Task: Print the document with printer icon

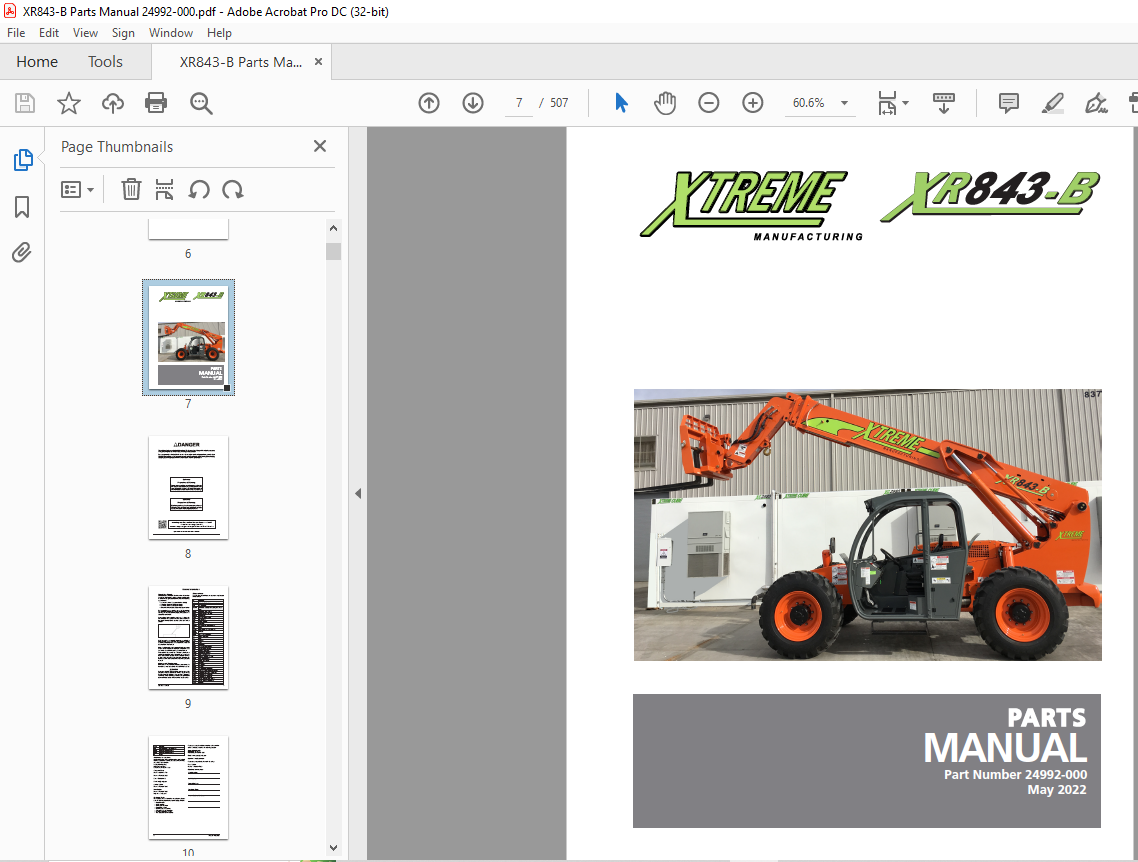Action: [156, 103]
